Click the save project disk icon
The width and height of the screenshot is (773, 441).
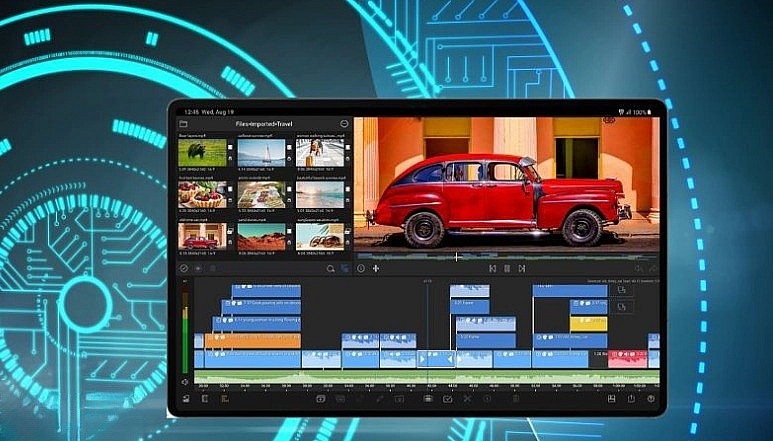click(x=611, y=400)
